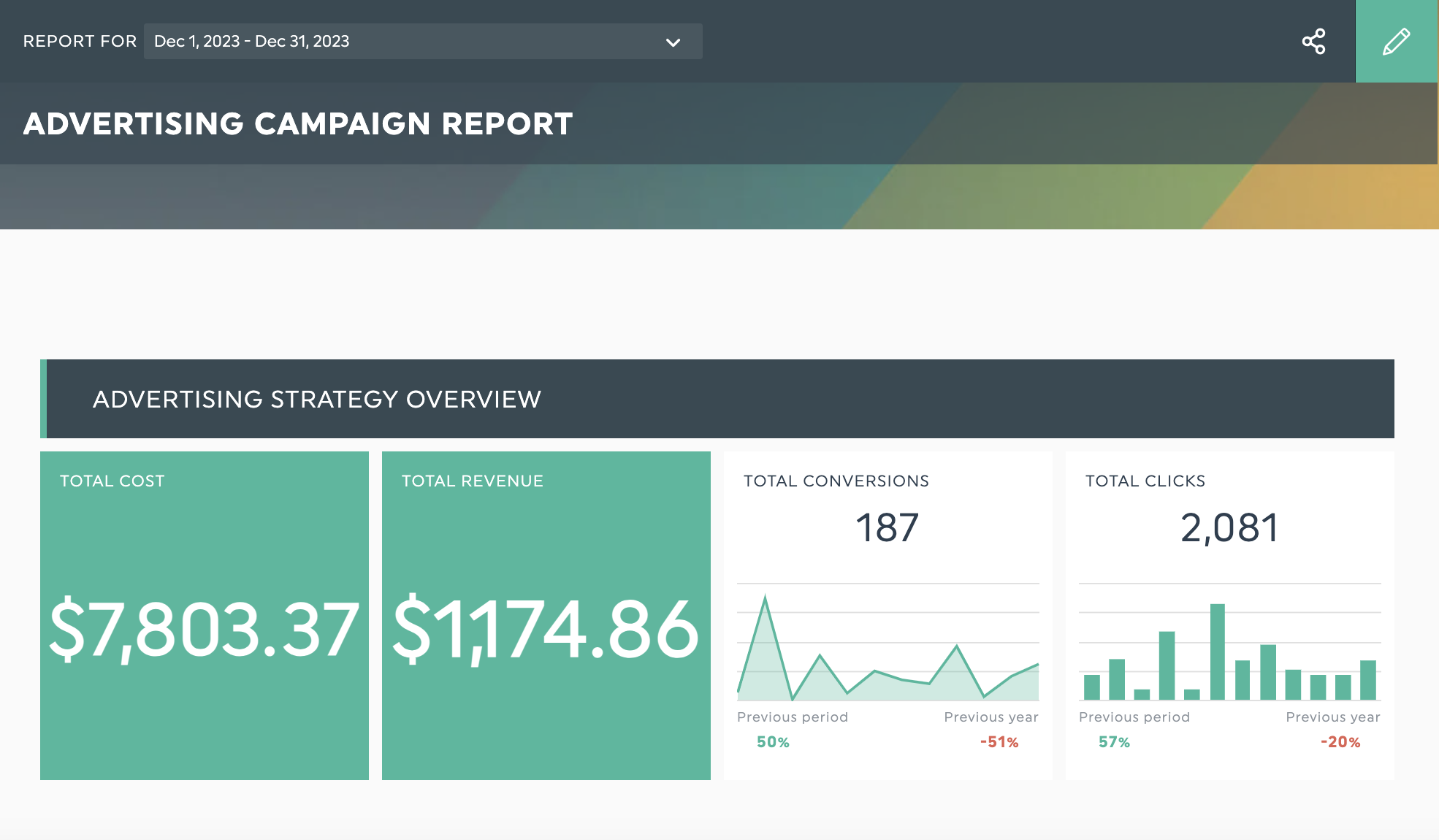Click the pencil edit button

(x=1397, y=42)
